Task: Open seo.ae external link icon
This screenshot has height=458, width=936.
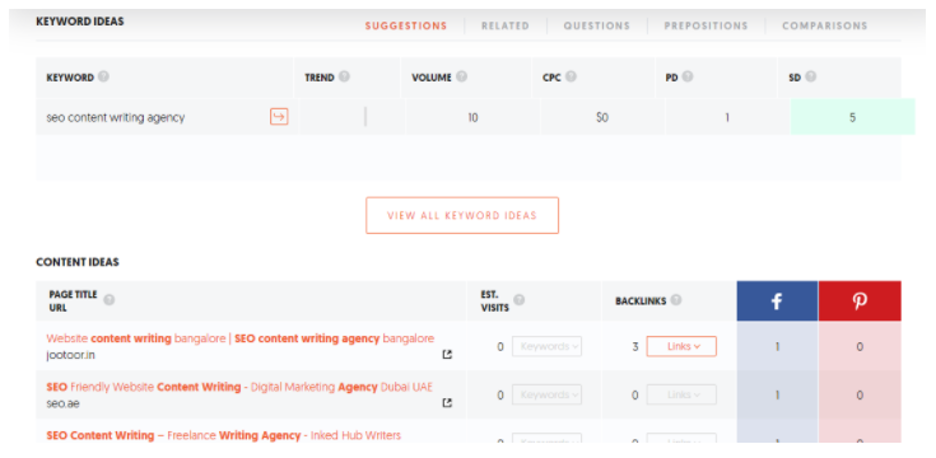Action: click(x=447, y=403)
